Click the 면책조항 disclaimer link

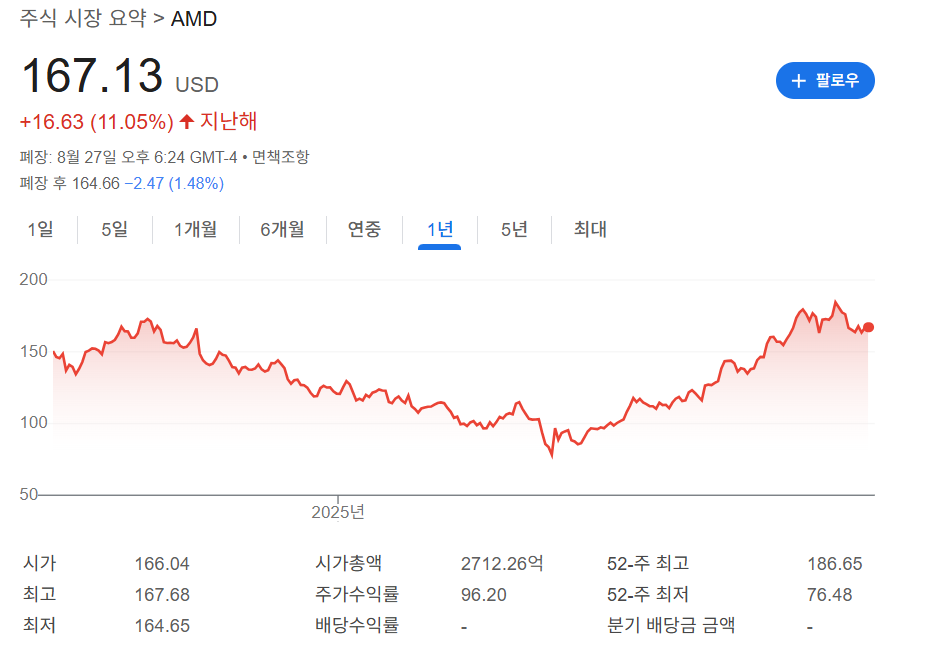pos(281,157)
